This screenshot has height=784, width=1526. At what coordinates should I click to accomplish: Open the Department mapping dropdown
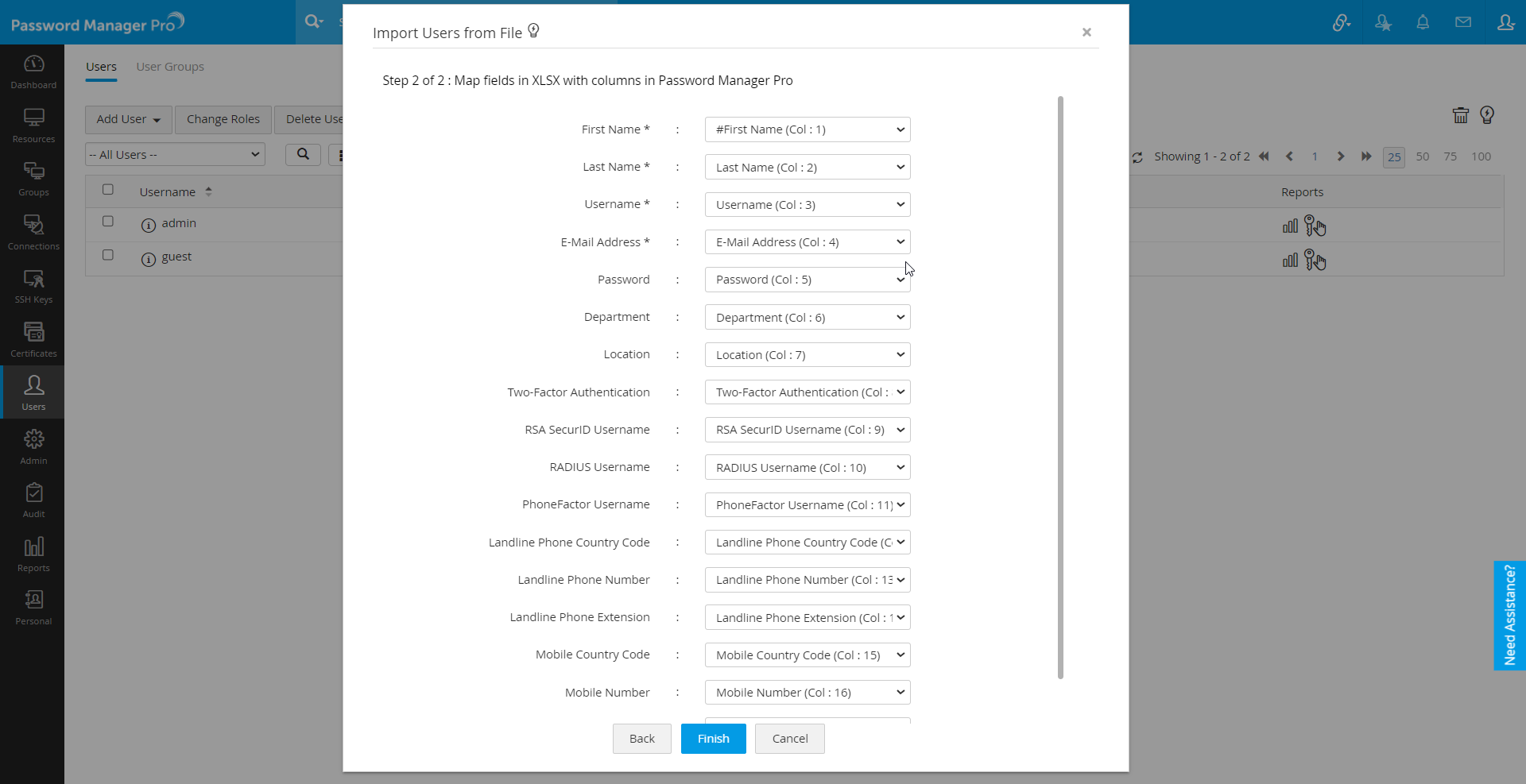[808, 317]
